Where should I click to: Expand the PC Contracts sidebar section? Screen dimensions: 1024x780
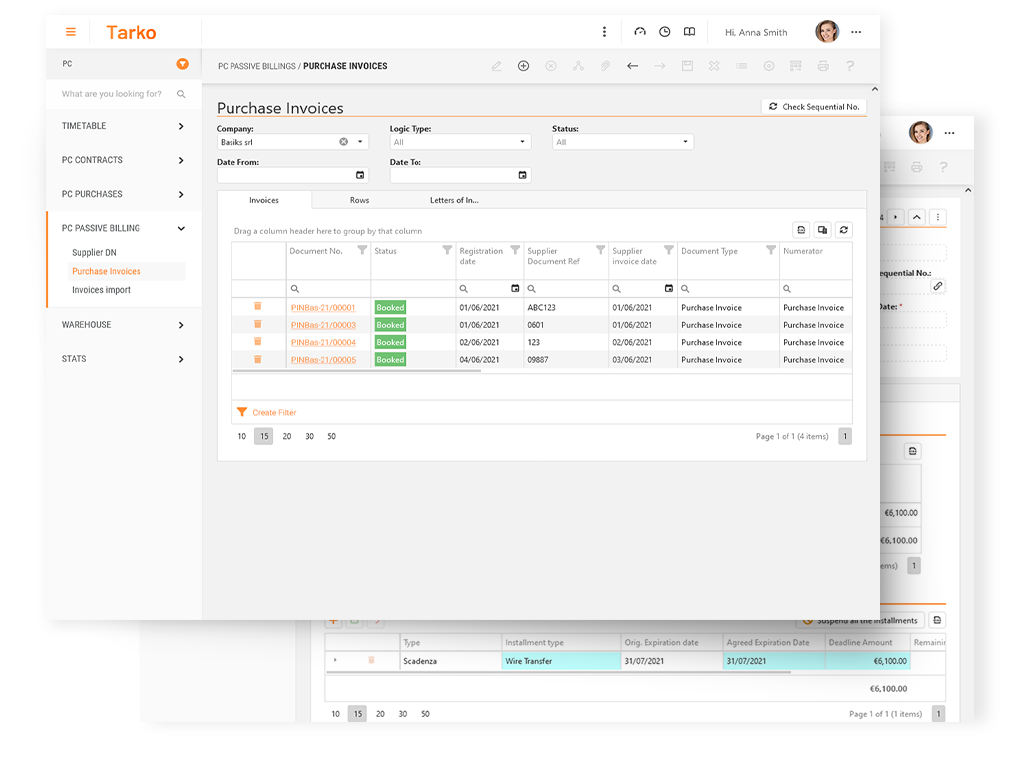(124, 160)
